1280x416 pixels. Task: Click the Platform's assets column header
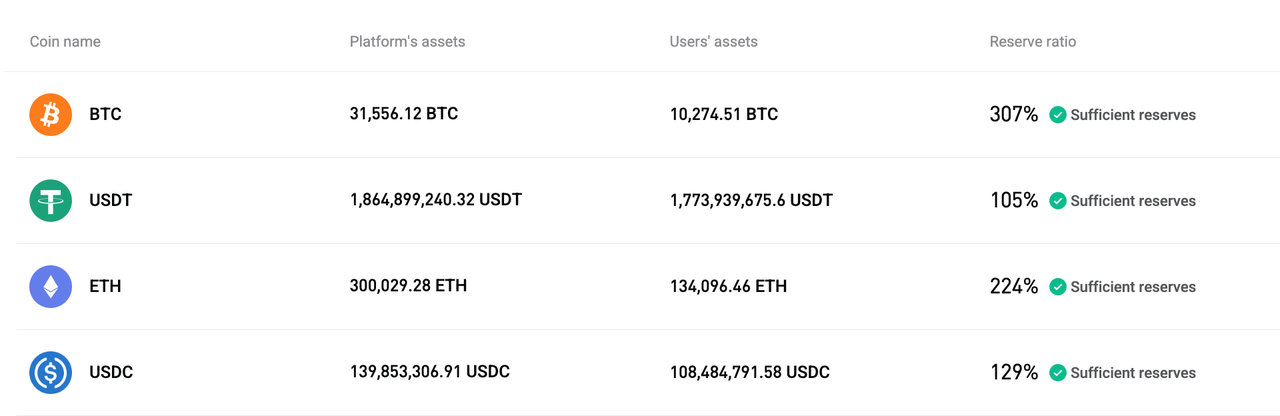407,42
